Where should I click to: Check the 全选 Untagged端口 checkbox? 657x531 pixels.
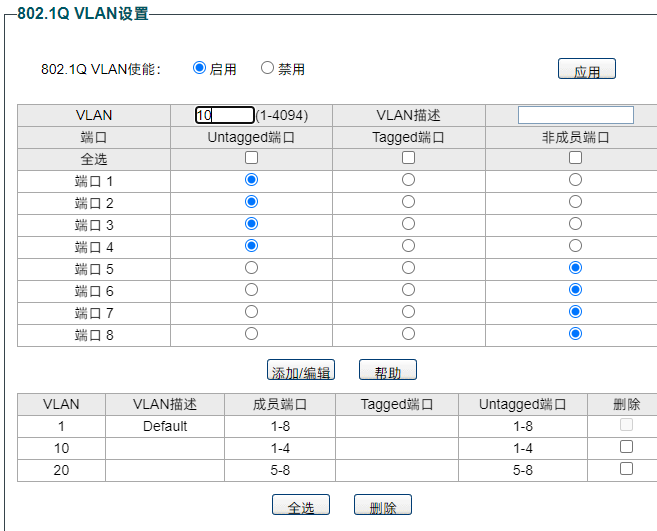point(251,158)
